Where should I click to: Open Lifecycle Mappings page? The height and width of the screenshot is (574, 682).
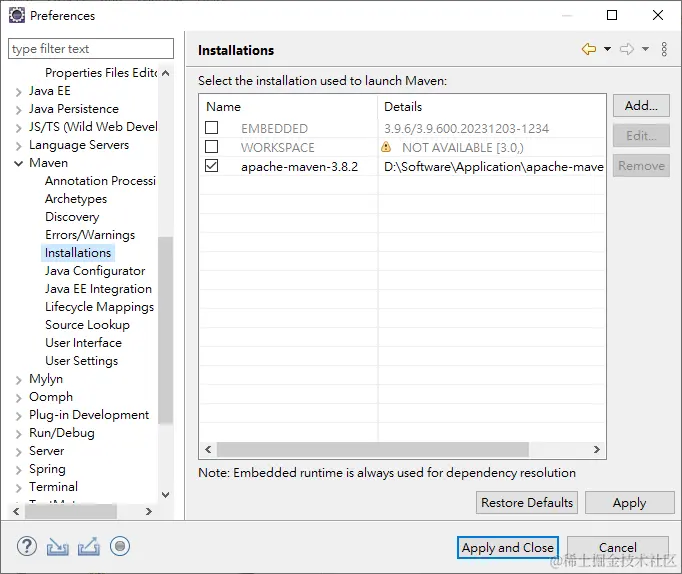[99, 307]
